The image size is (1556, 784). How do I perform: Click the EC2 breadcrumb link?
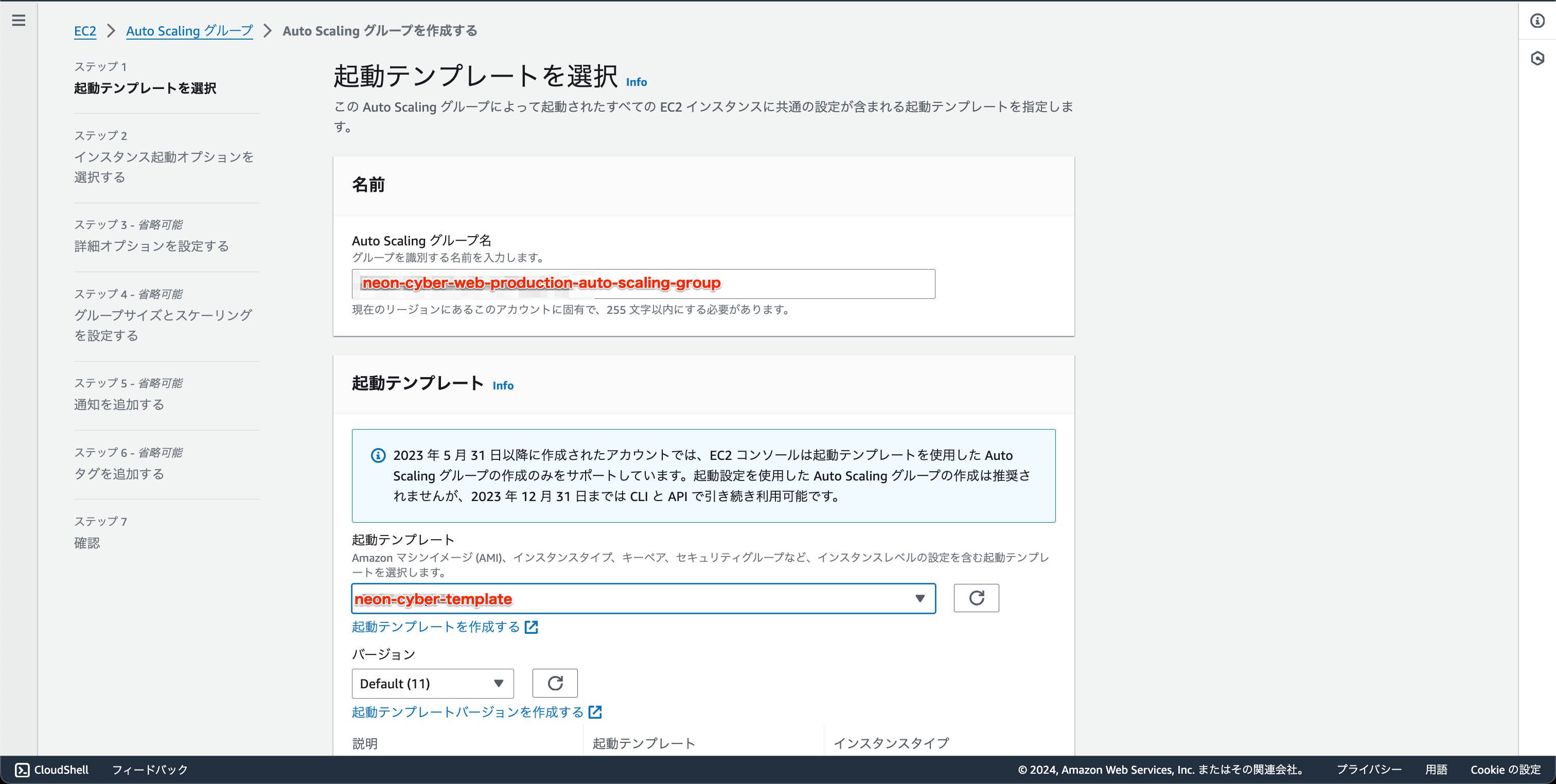point(85,31)
